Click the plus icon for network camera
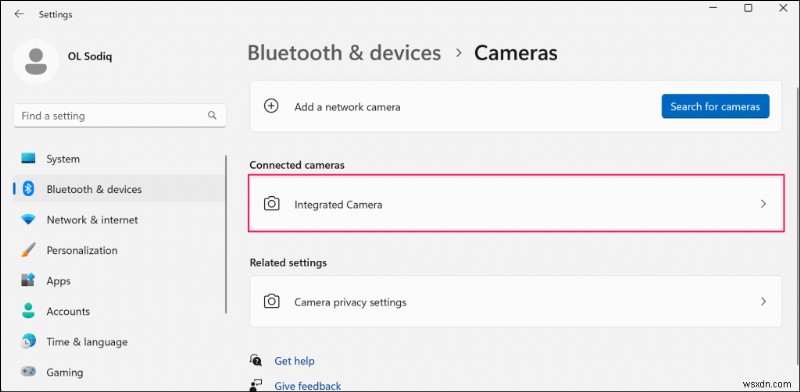The height and width of the screenshot is (392, 800). click(271, 106)
